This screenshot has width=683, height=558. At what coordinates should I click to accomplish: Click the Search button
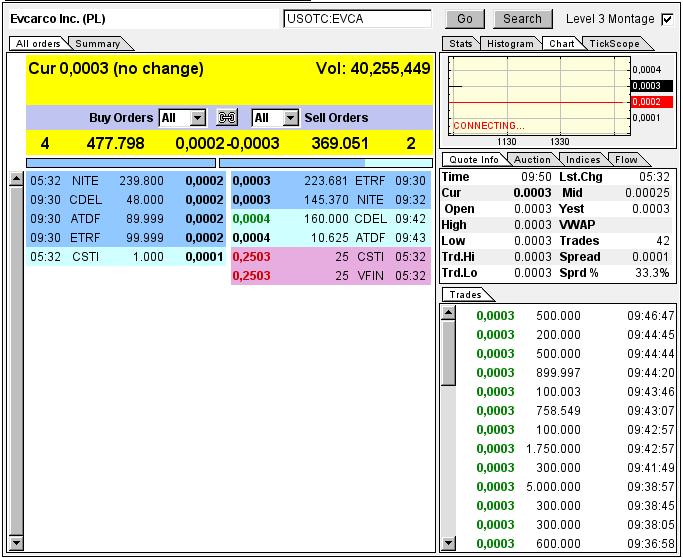pos(522,19)
